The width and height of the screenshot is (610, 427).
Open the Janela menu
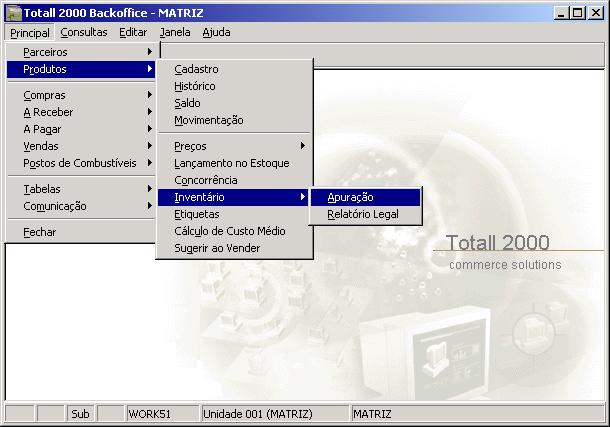pos(175,32)
